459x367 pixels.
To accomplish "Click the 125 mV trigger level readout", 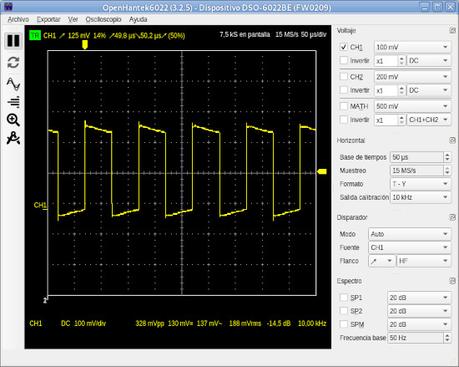I will pos(79,35).
